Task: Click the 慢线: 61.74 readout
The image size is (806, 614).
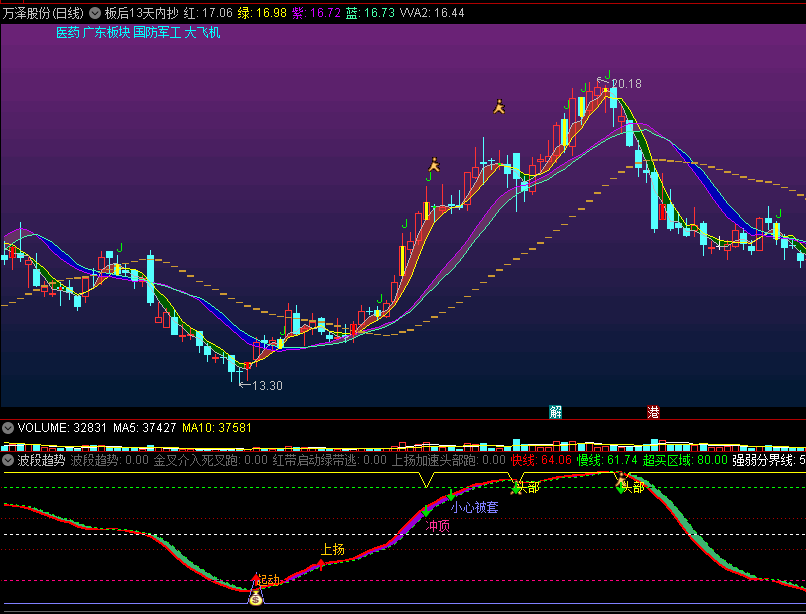Action: click(607, 460)
